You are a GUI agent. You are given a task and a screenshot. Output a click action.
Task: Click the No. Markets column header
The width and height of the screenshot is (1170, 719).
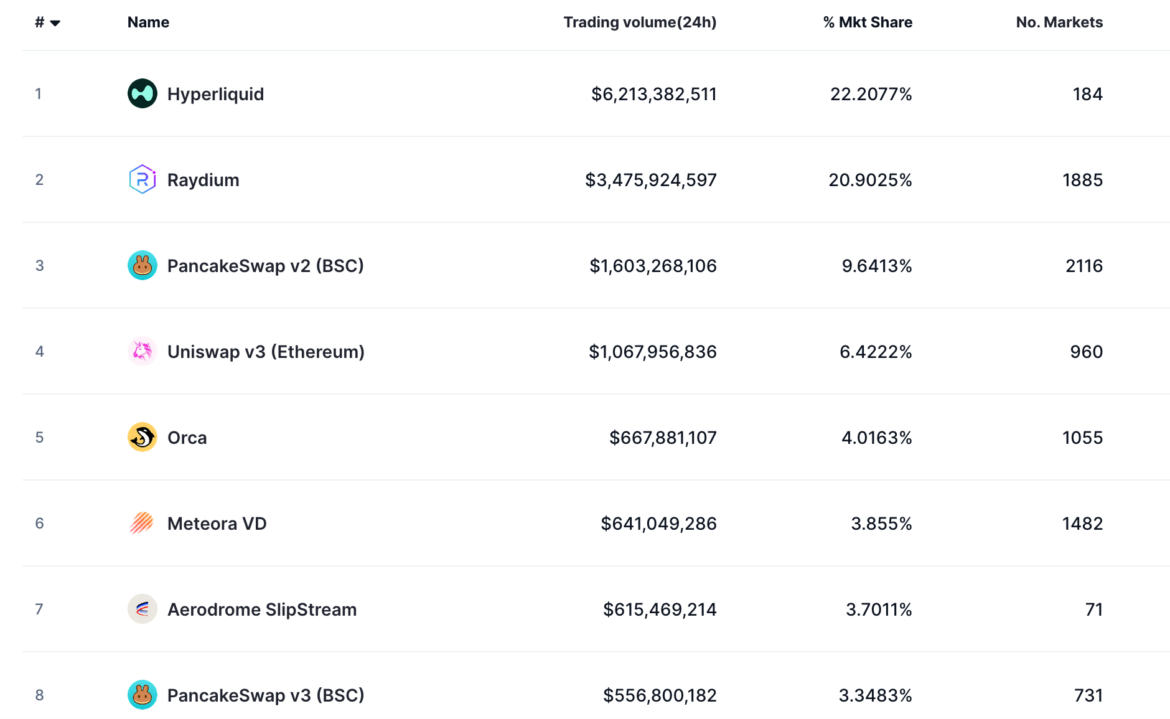tap(1058, 21)
